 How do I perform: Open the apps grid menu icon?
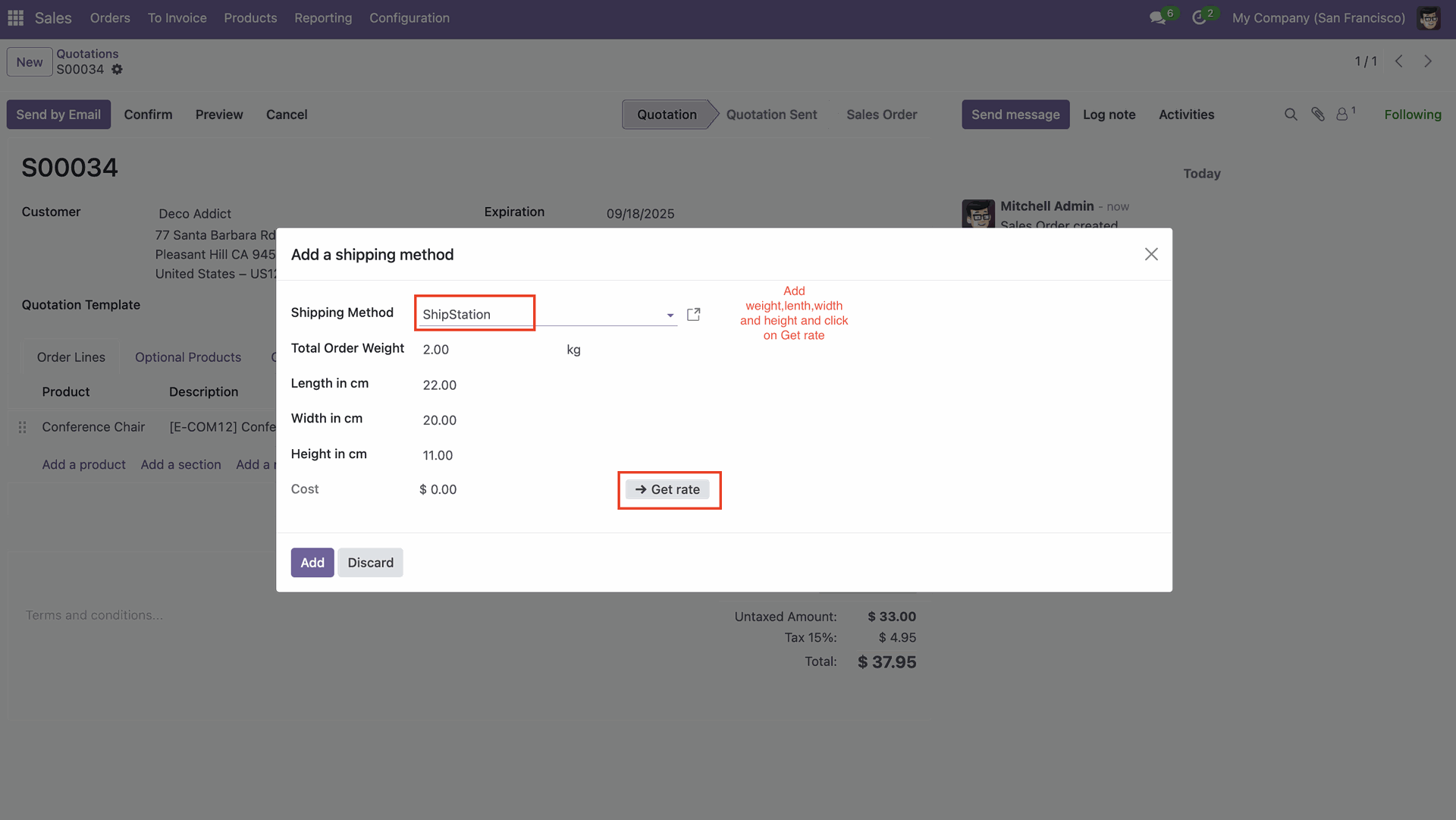click(15, 17)
